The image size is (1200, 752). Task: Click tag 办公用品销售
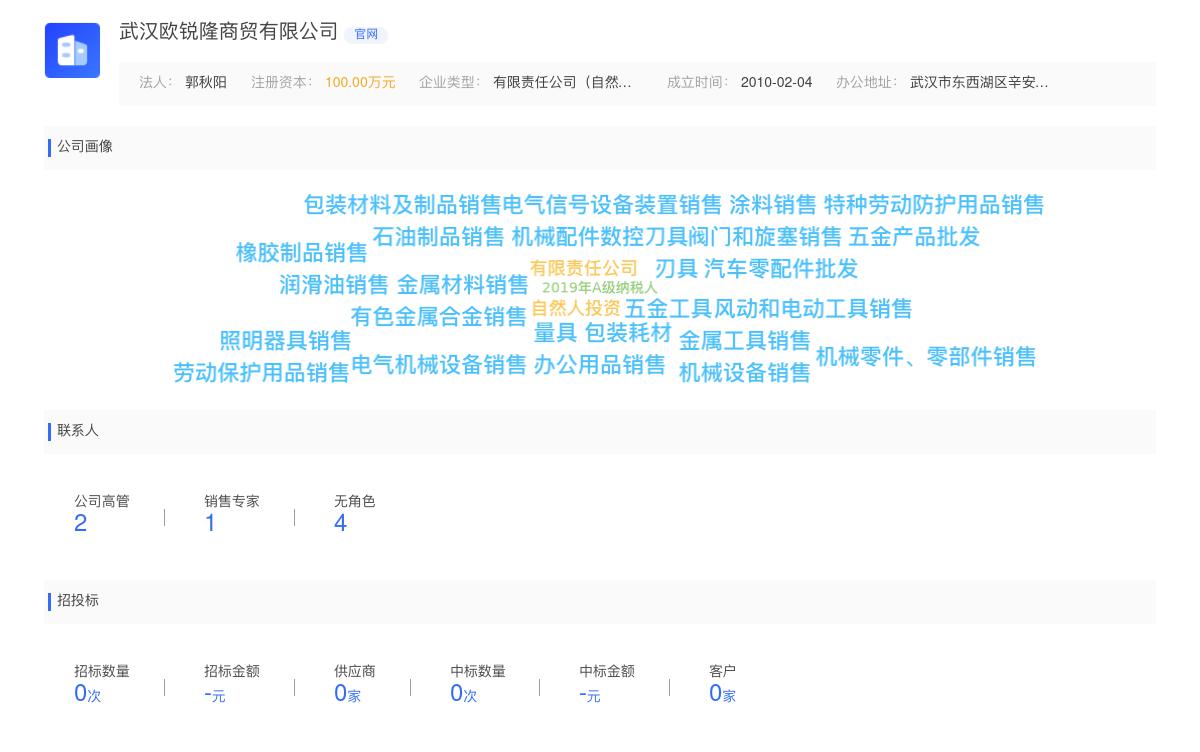(x=600, y=365)
